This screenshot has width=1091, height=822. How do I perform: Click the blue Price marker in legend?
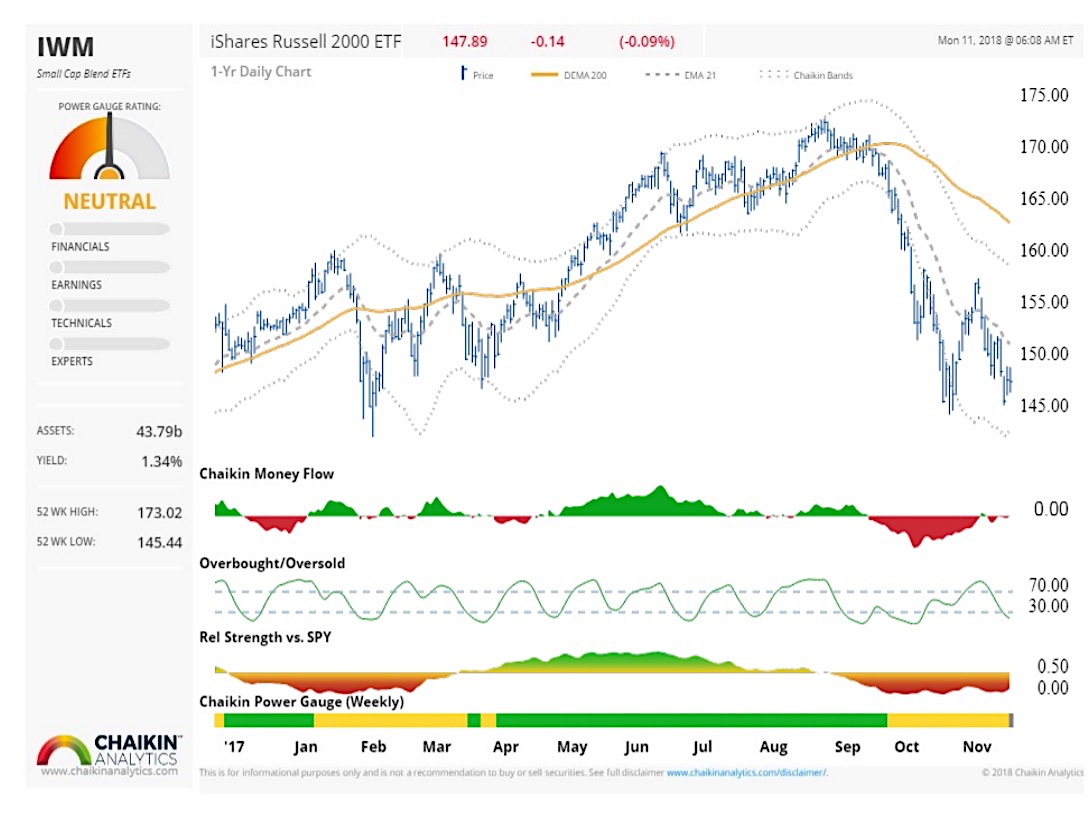coord(463,73)
